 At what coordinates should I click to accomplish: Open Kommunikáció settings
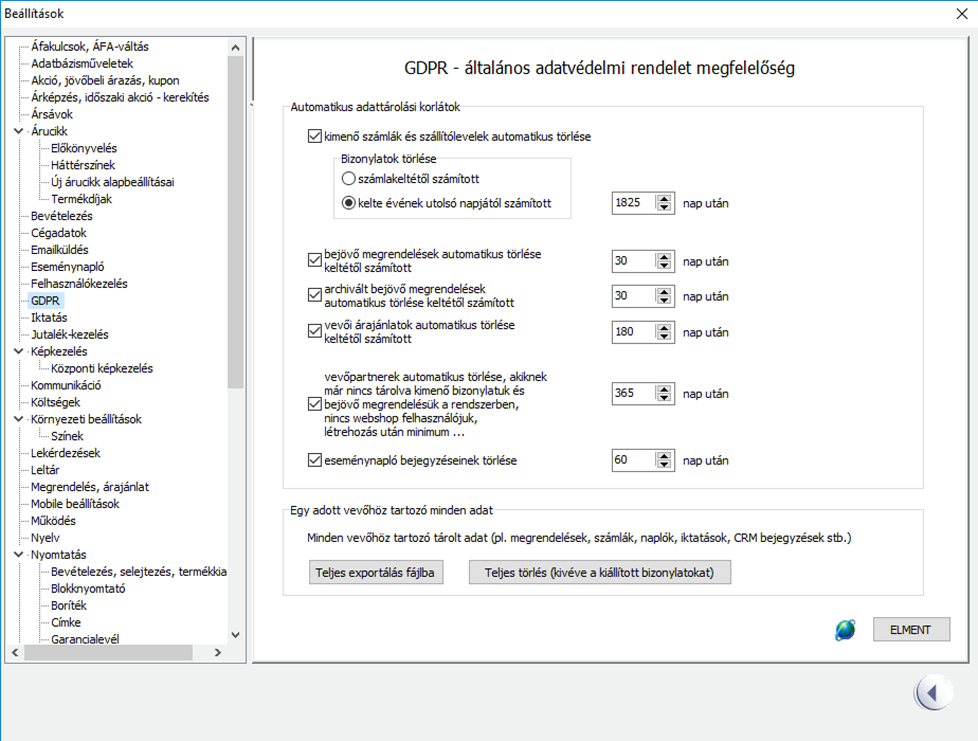coord(65,385)
